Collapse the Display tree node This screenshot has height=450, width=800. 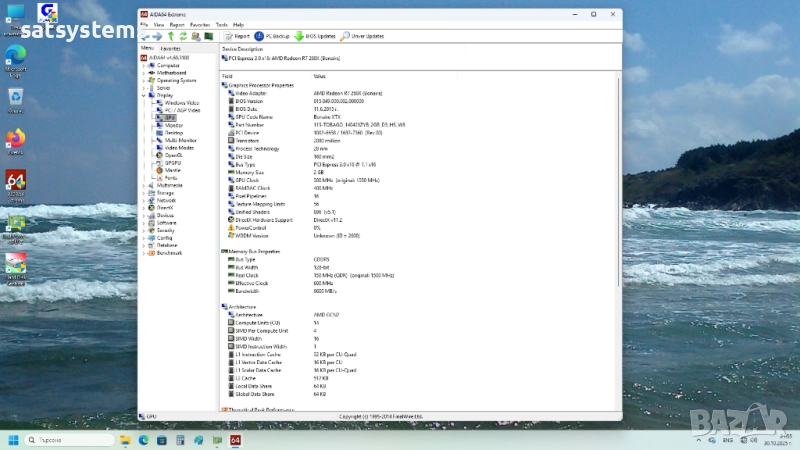pos(144,95)
